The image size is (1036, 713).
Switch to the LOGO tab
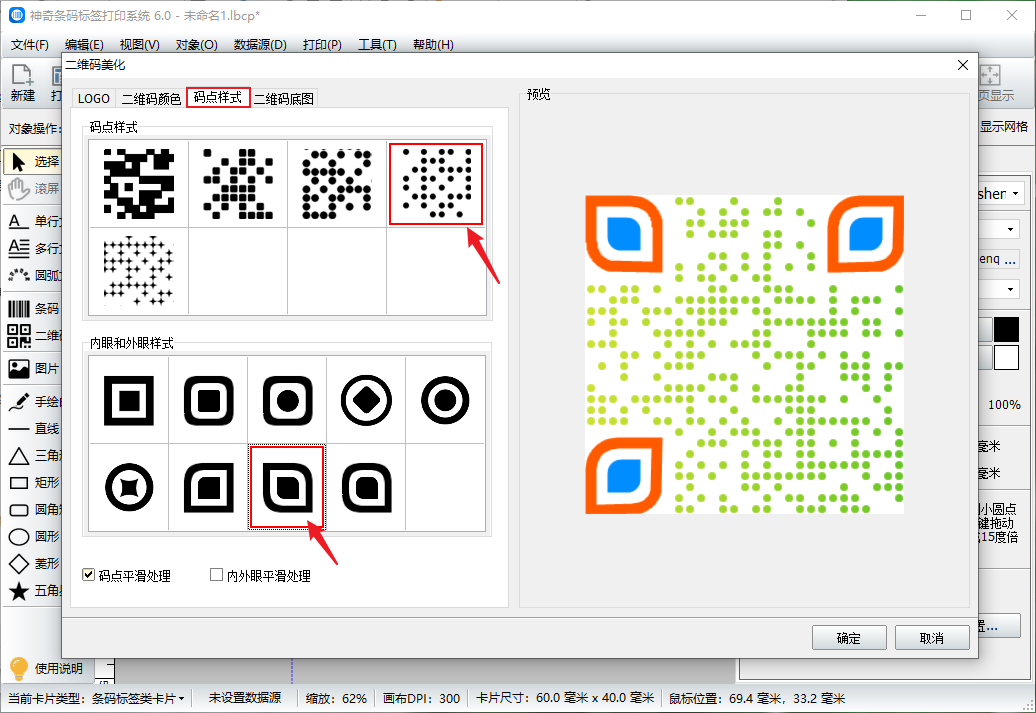click(94, 98)
